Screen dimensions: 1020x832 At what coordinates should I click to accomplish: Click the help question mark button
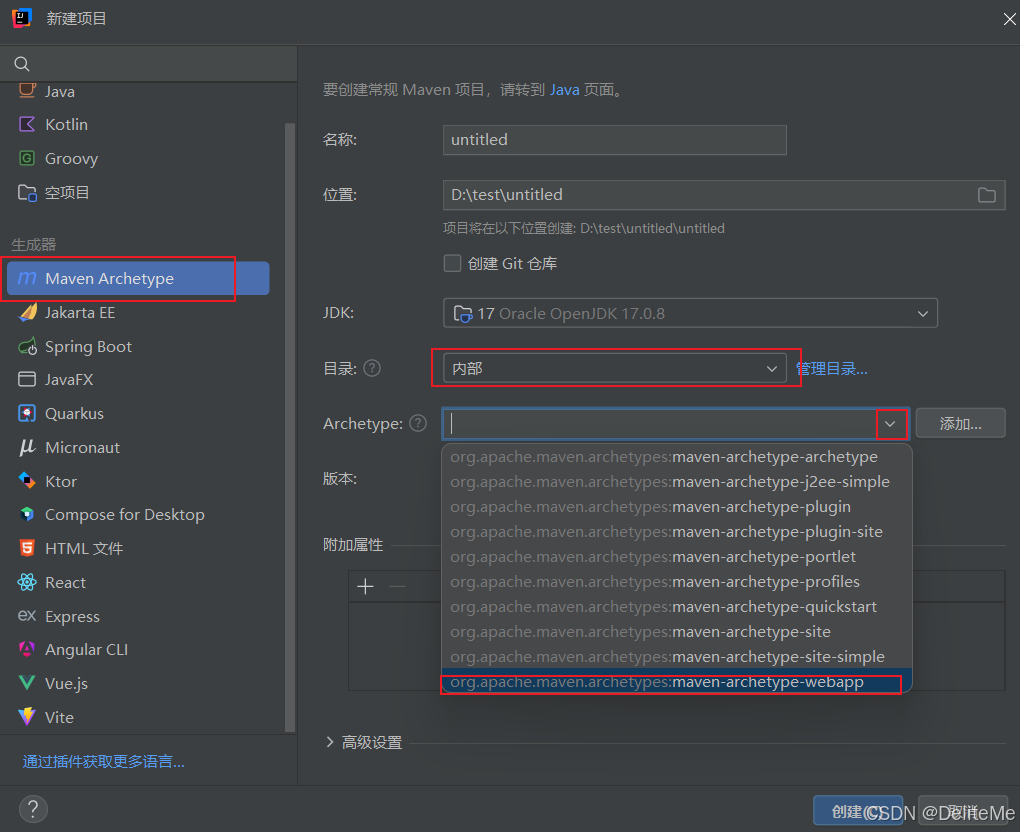pos(33,809)
